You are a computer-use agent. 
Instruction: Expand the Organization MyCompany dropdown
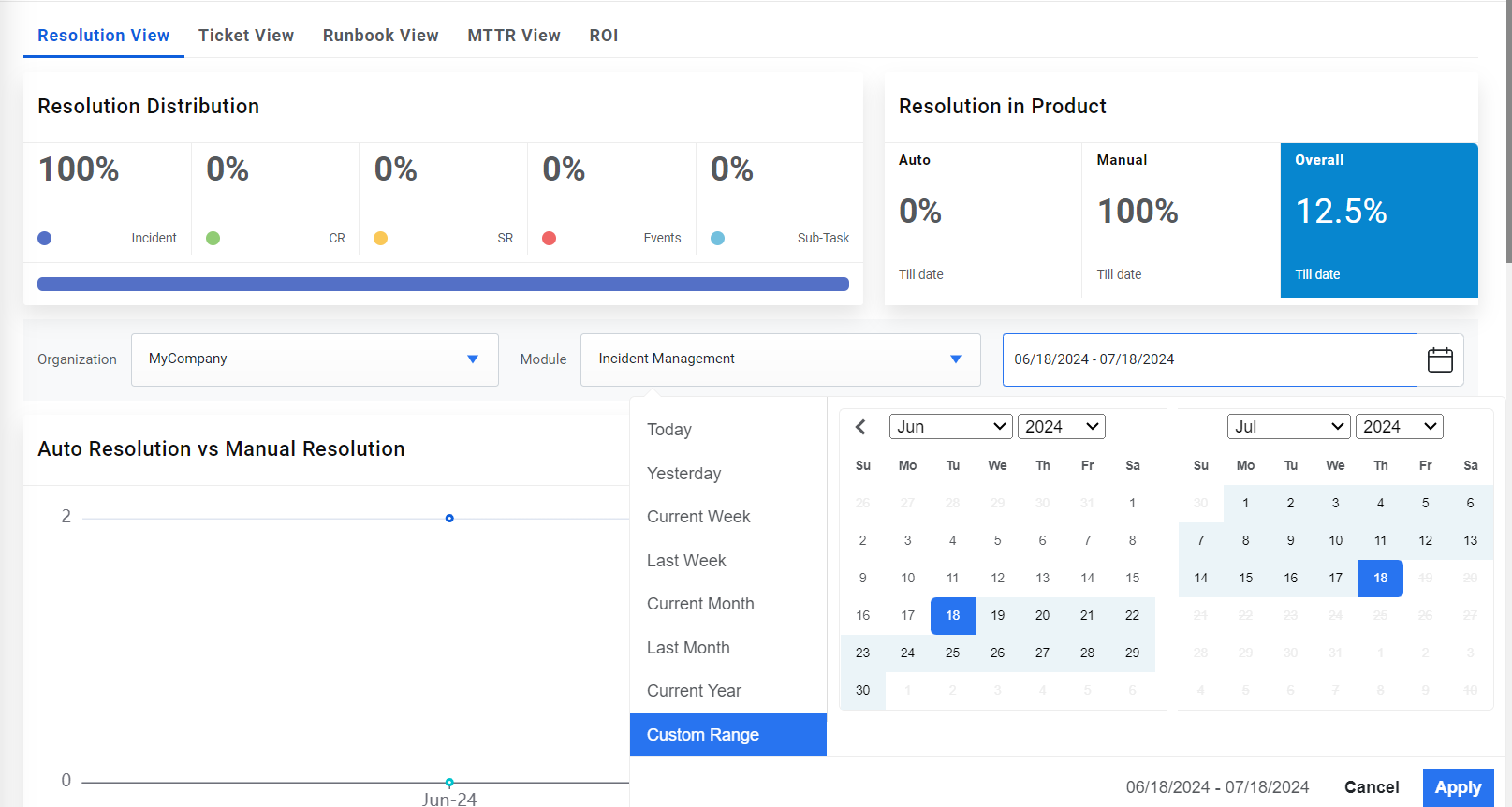[x=315, y=359]
